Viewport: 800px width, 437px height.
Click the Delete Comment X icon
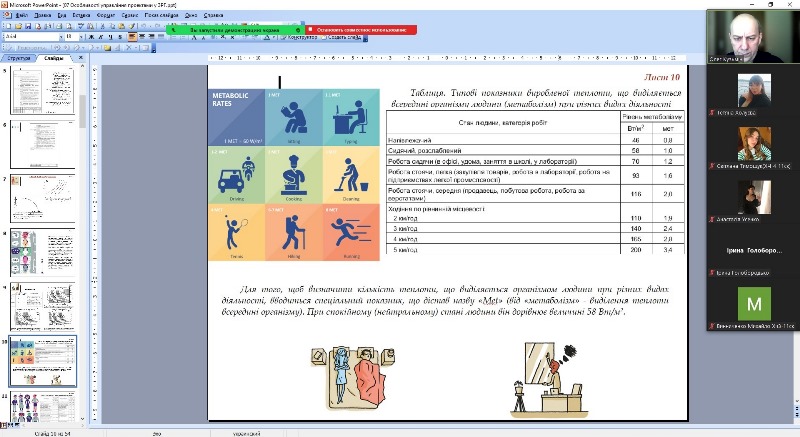click(x=129, y=48)
